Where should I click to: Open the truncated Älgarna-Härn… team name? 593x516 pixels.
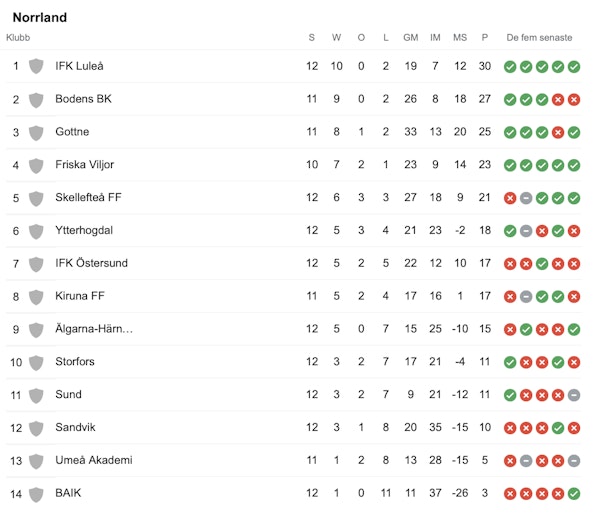click(x=94, y=329)
